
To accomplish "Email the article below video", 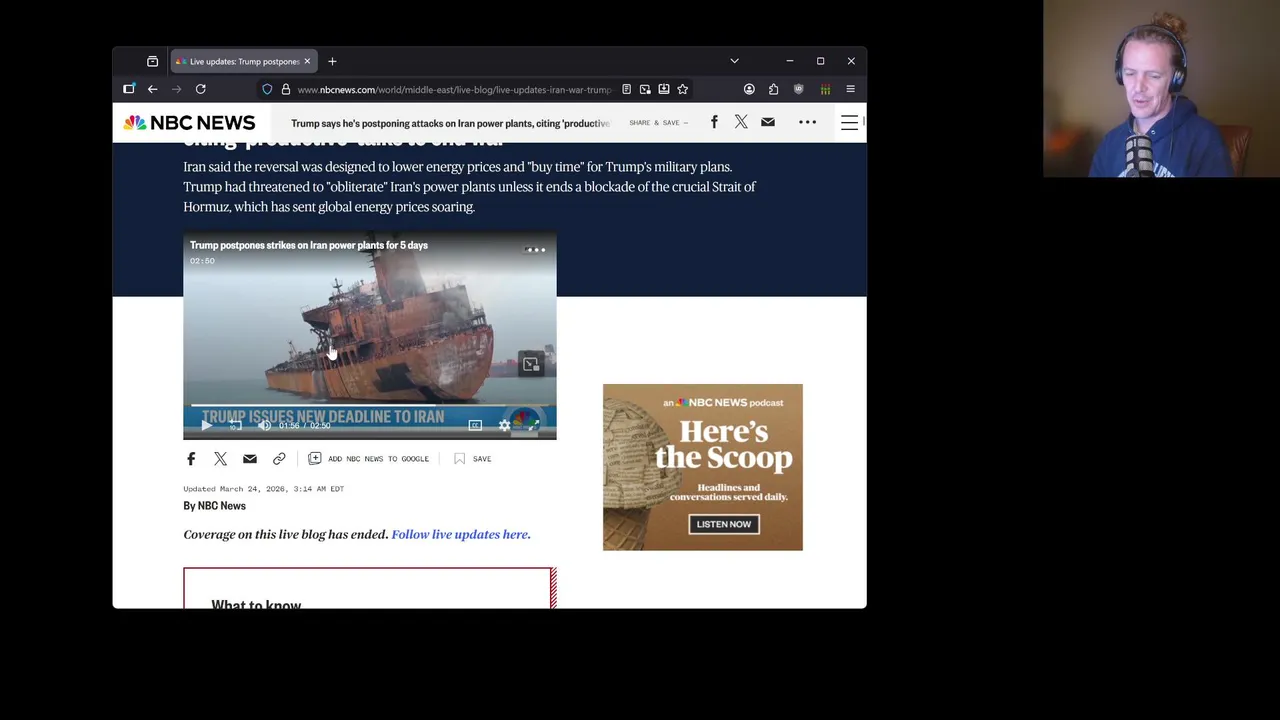I will pyautogui.click(x=250, y=458).
